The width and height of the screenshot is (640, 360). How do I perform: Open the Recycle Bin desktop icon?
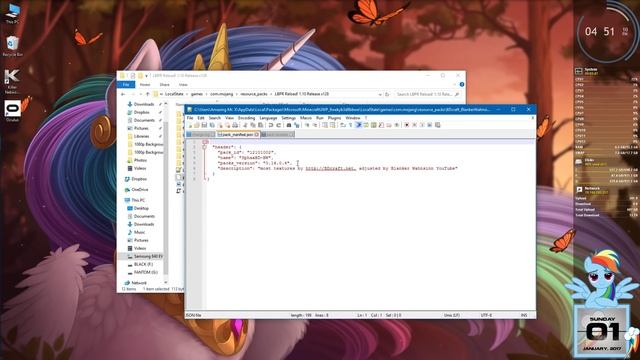[x=13, y=46]
